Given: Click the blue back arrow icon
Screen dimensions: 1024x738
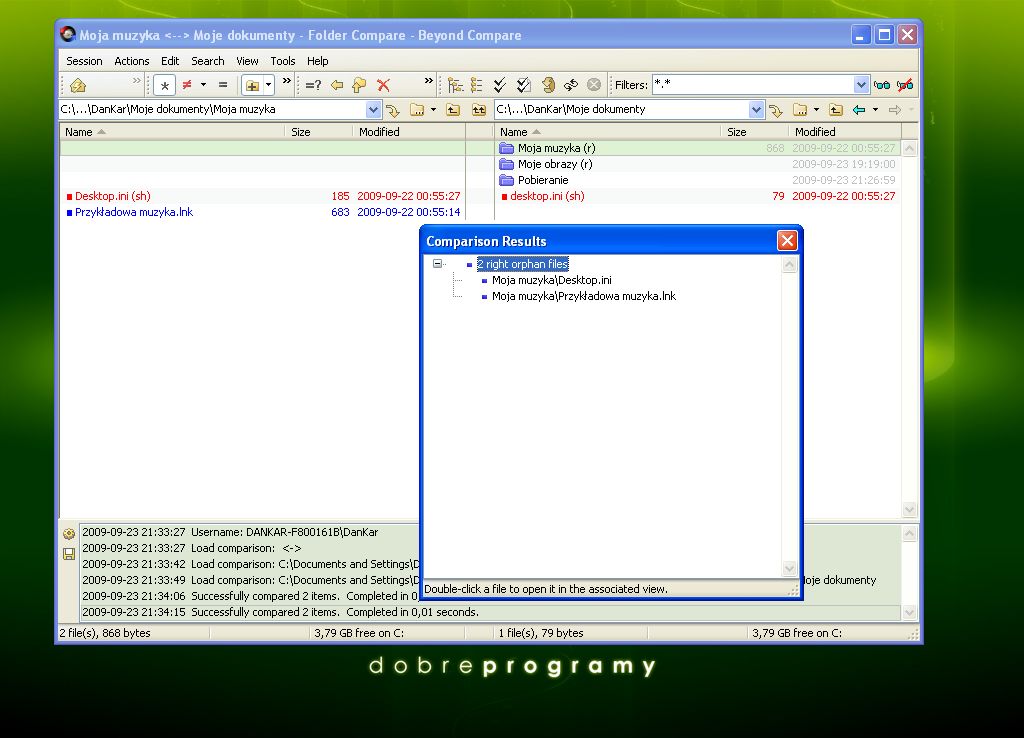Looking at the screenshot, I should [x=859, y=110].
